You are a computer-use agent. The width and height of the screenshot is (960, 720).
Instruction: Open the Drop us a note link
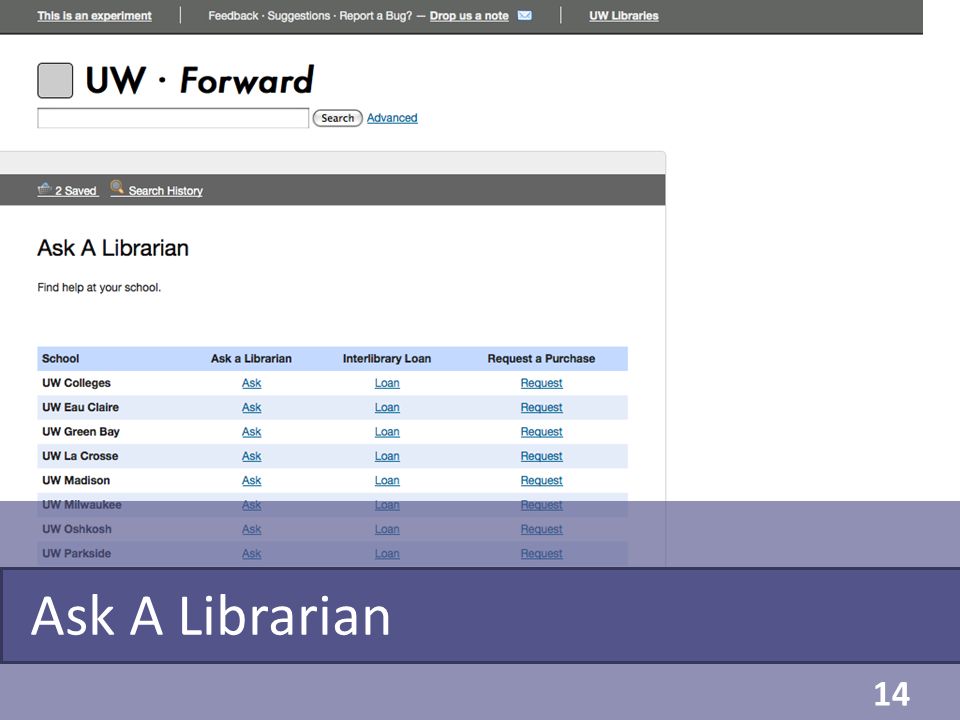tap(469, 16)
